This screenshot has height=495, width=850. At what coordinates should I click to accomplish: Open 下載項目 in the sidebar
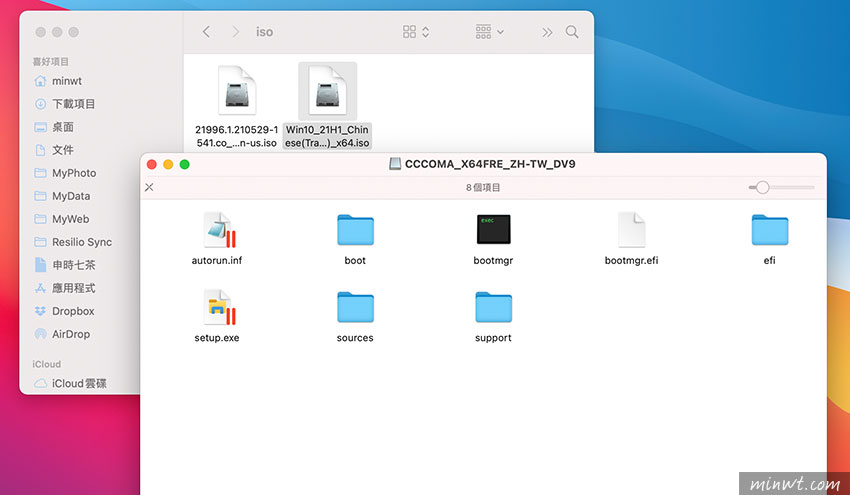pyautogui.click(x=65, y=104)
